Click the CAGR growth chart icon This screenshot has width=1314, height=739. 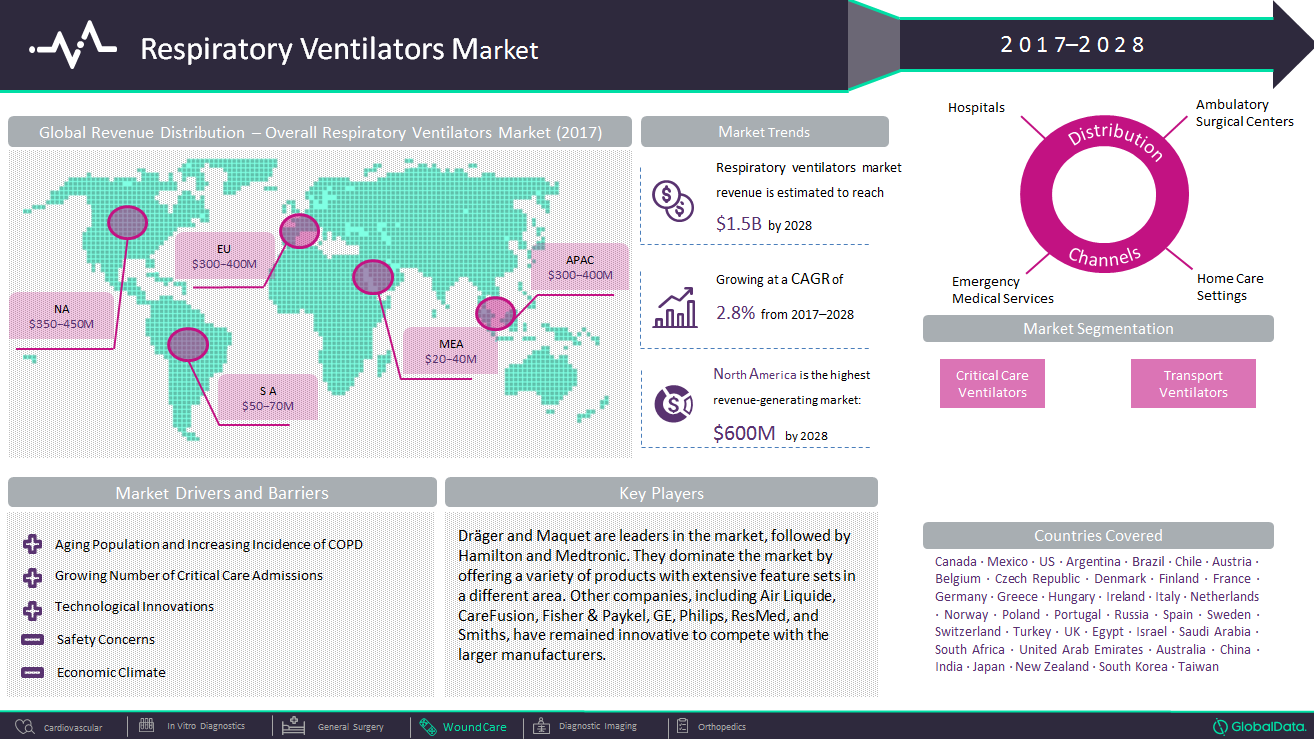(674, 307)
